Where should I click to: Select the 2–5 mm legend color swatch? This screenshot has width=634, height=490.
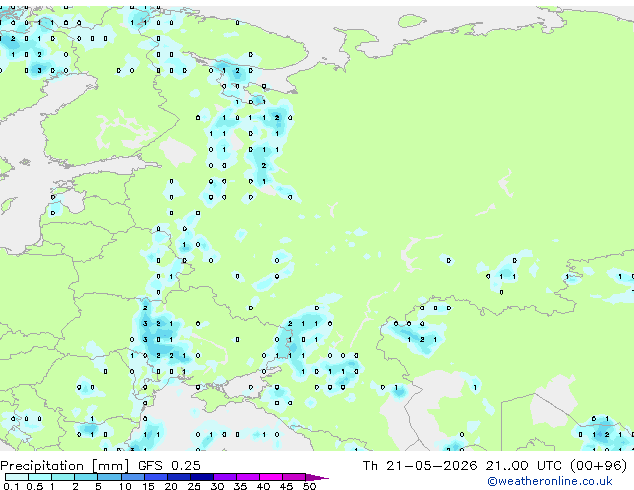(x=86, y=477)
